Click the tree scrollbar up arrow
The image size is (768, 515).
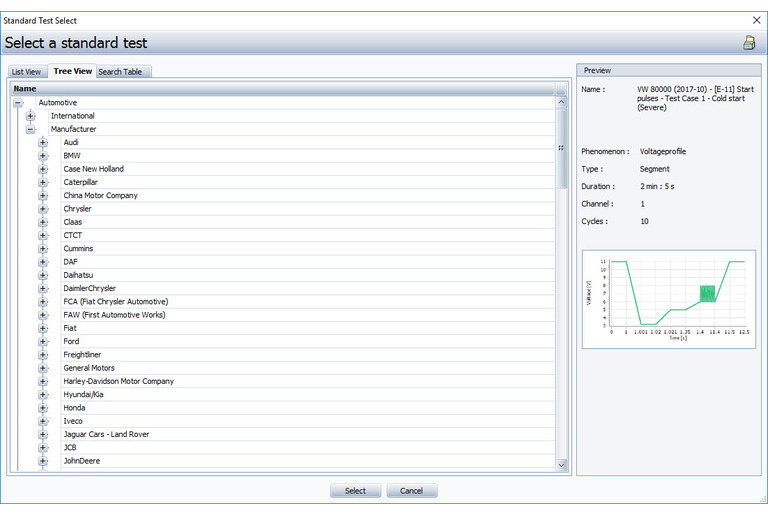pyautogui.click(x=561, y=102)
